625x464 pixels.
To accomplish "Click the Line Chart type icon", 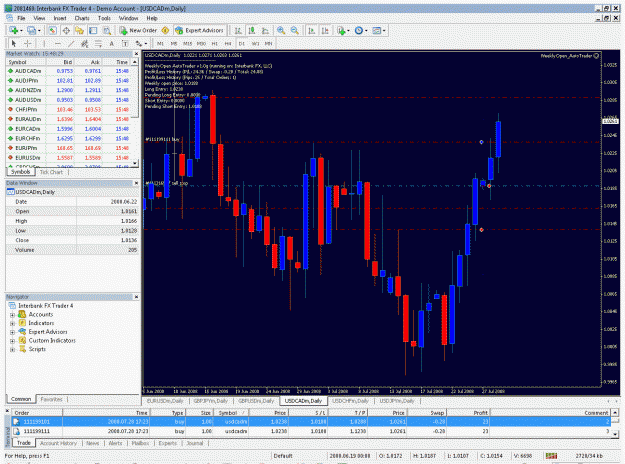I will tap(265, 30).
